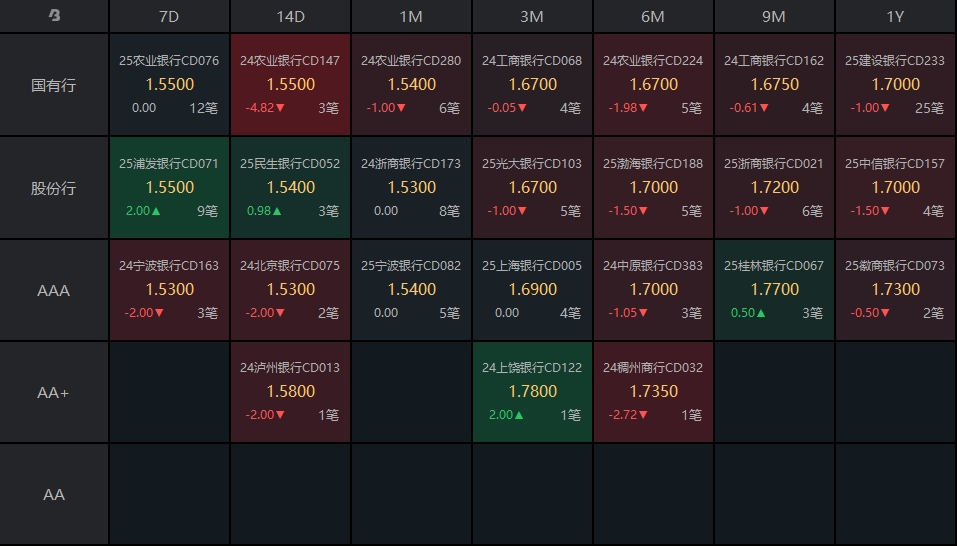Open 24农业银行CD147 quote cell

pyautogui.click(x=290, y=84)
